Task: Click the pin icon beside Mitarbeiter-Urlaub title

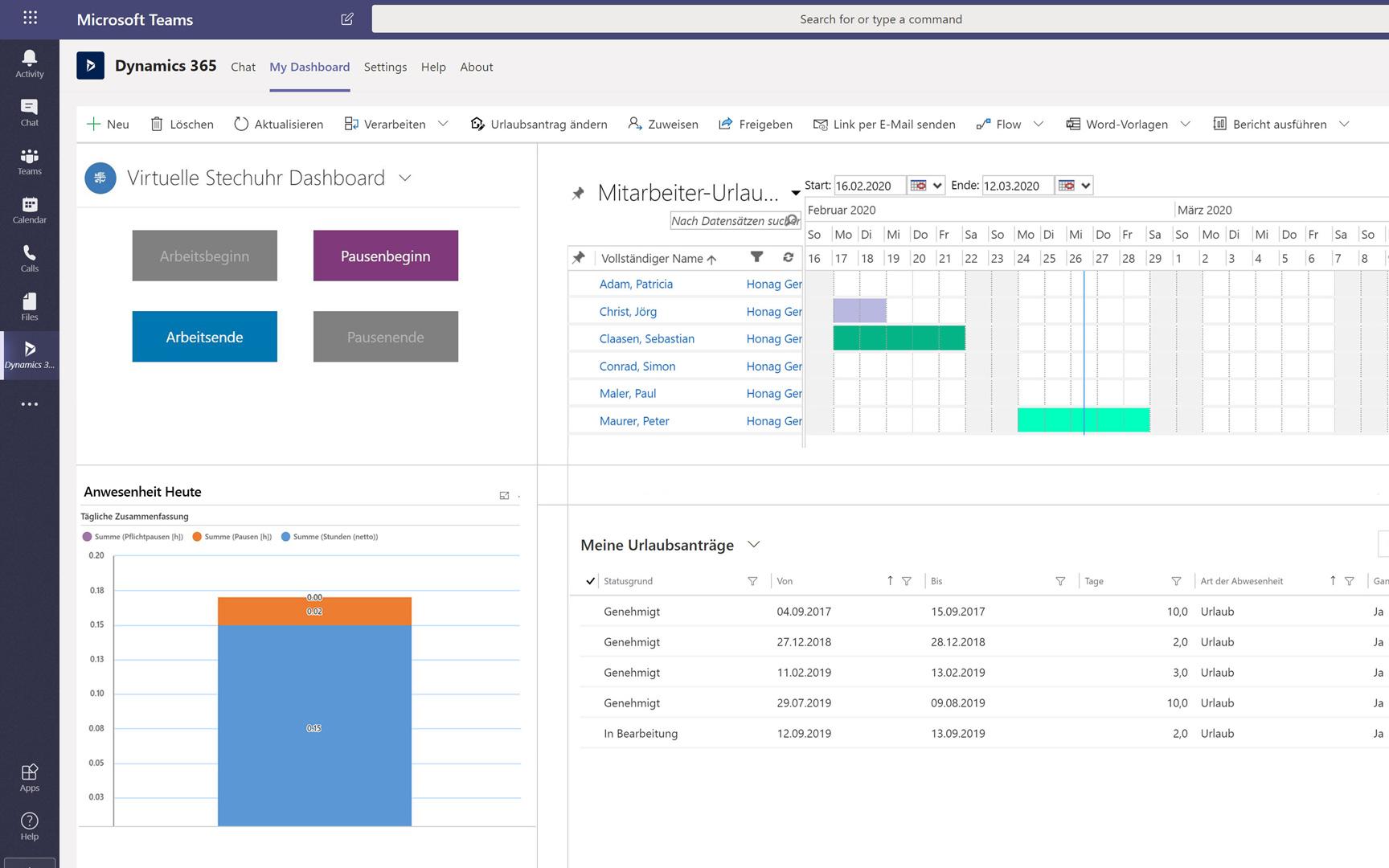Action: pyautogui.click(x=578, y=194)
